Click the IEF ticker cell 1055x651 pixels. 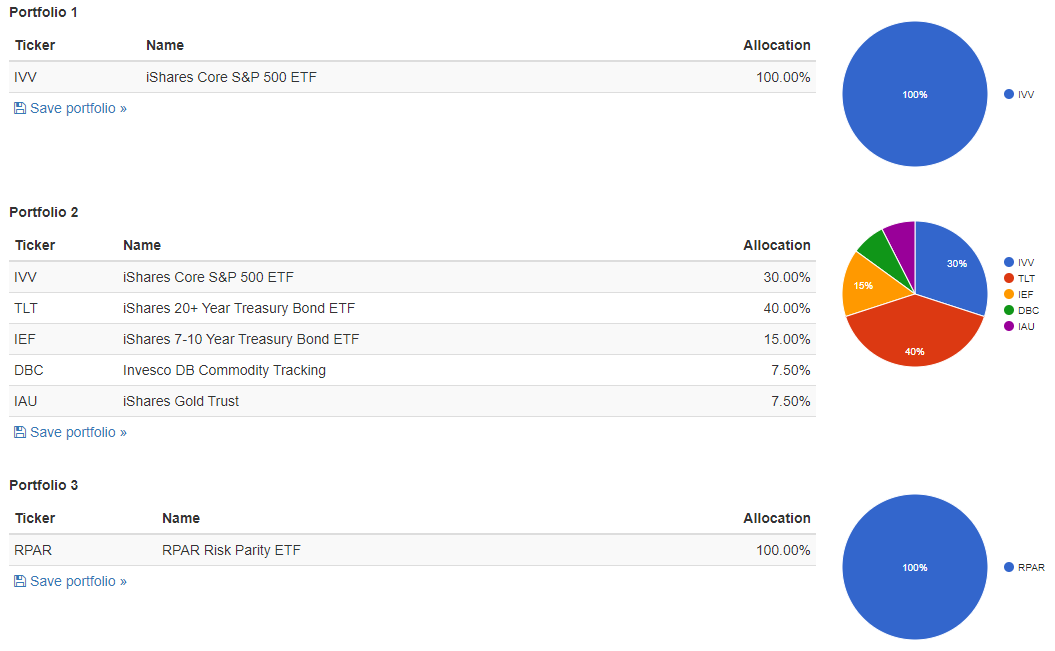pos(25,339)
